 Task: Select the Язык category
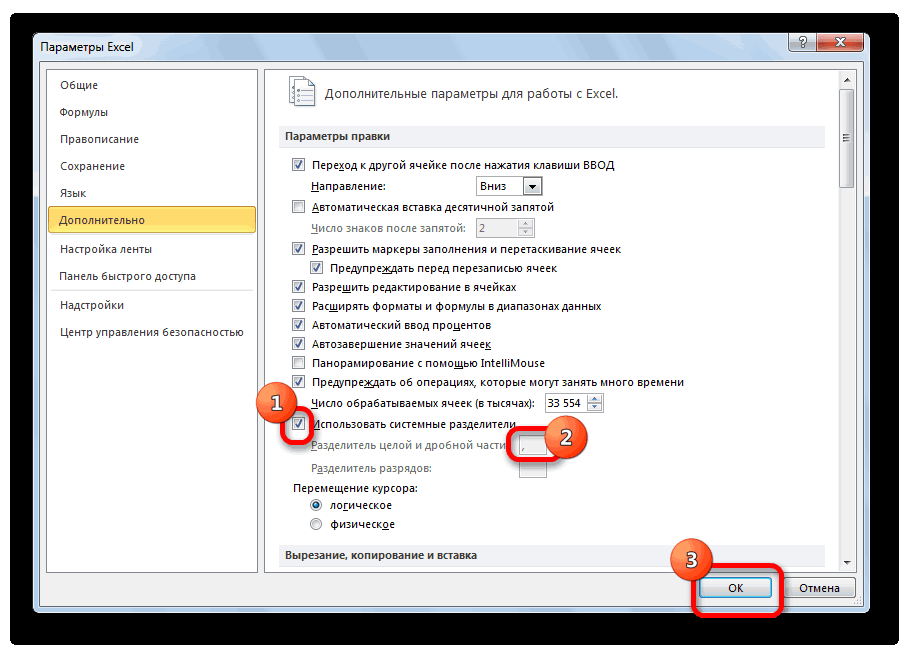click(x=73, y=193)
